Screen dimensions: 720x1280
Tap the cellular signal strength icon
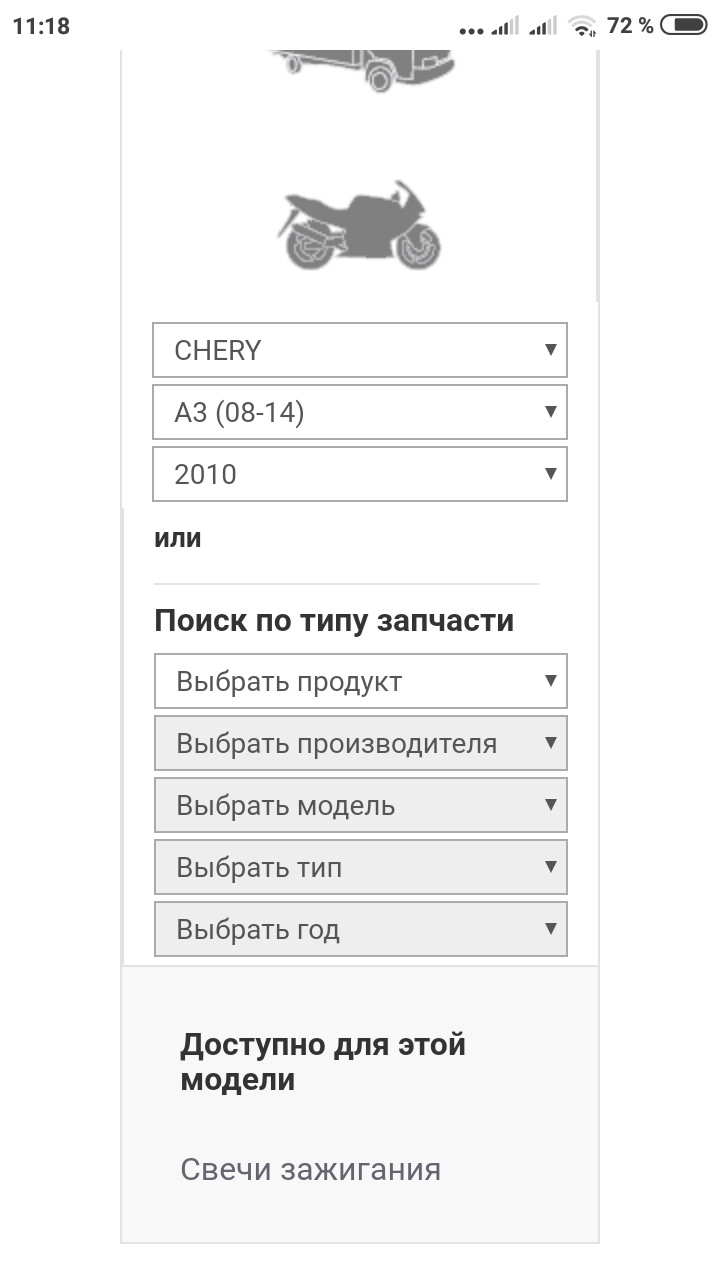tap(505, 25)
